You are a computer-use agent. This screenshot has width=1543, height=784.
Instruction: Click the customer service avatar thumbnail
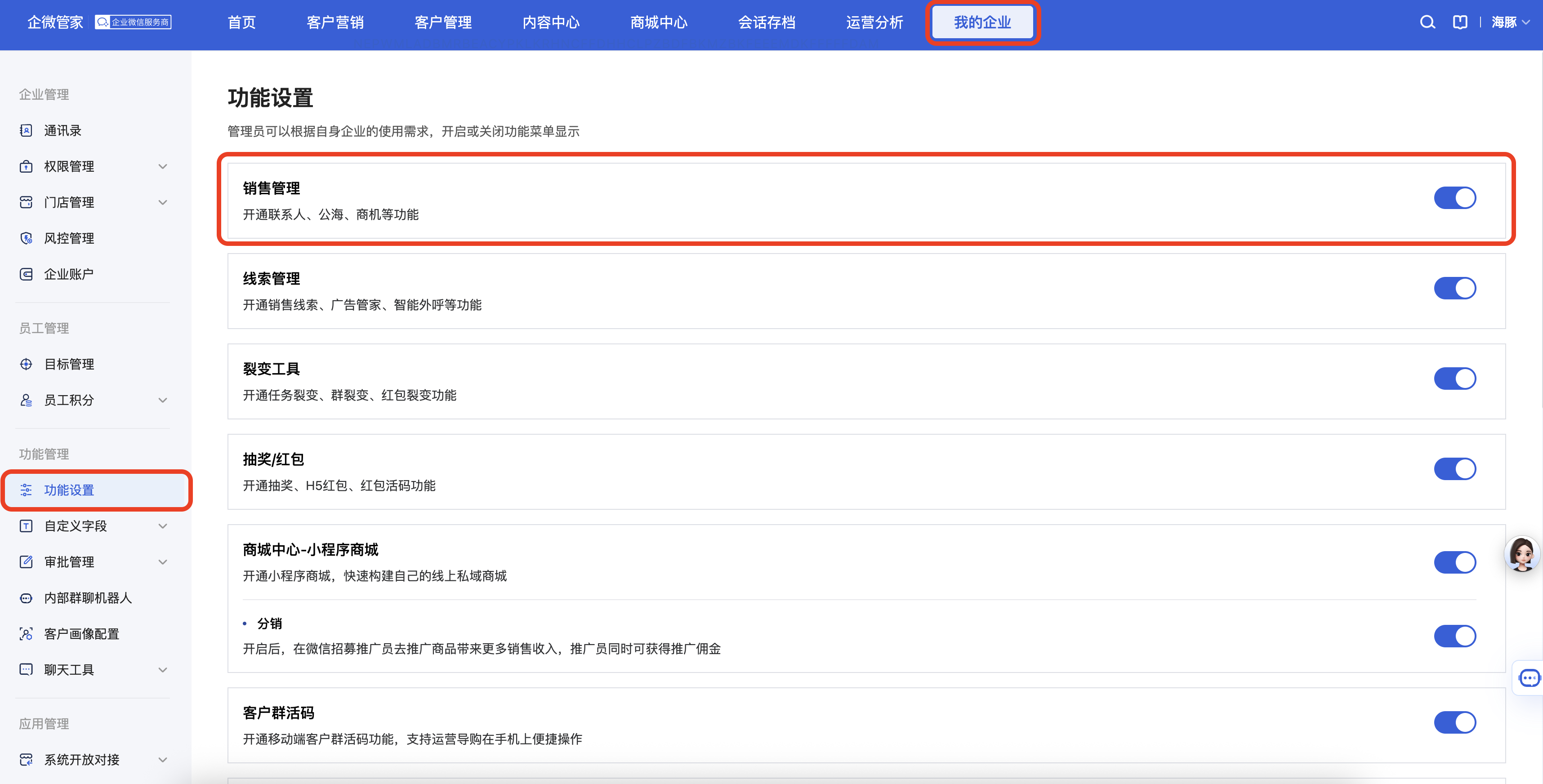[1522, 555]
